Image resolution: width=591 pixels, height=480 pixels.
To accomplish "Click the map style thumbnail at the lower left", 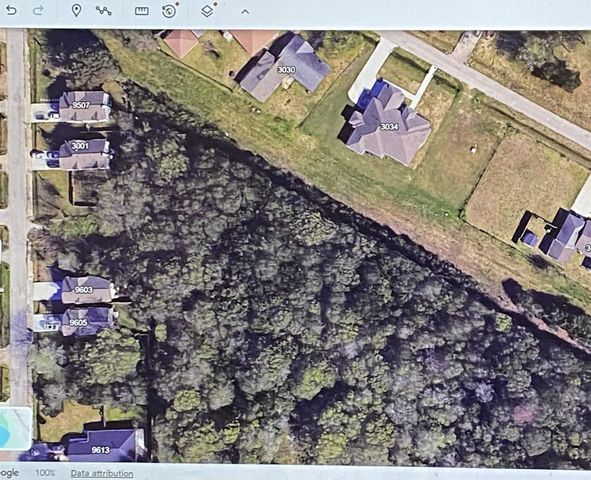I will coord(15,429).
